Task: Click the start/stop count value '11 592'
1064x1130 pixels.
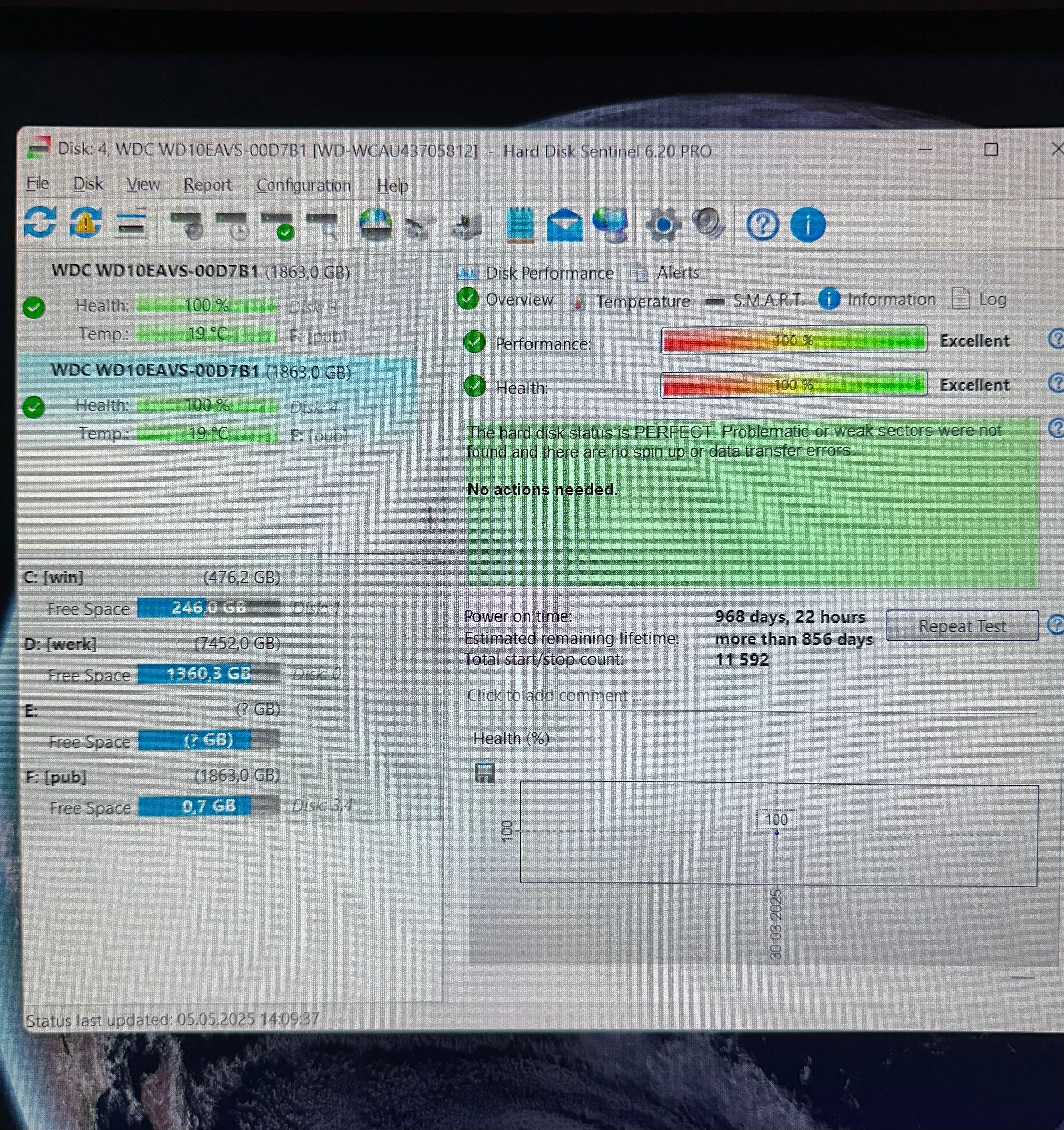Action: point(742,659)
